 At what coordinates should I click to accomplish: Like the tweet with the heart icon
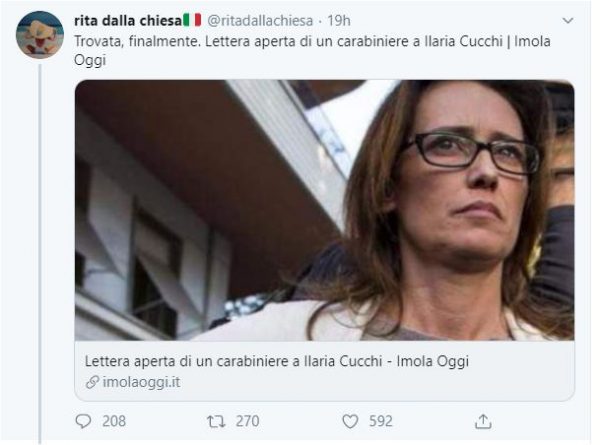348,421
